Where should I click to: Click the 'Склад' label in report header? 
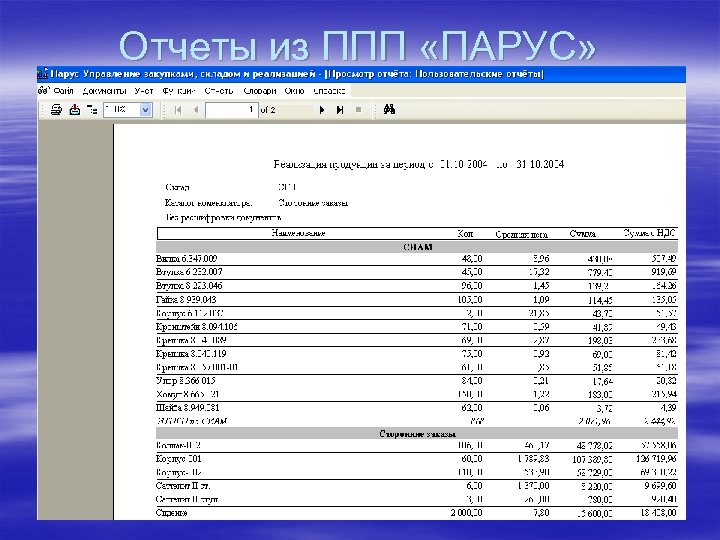click(x=177, y=187)
